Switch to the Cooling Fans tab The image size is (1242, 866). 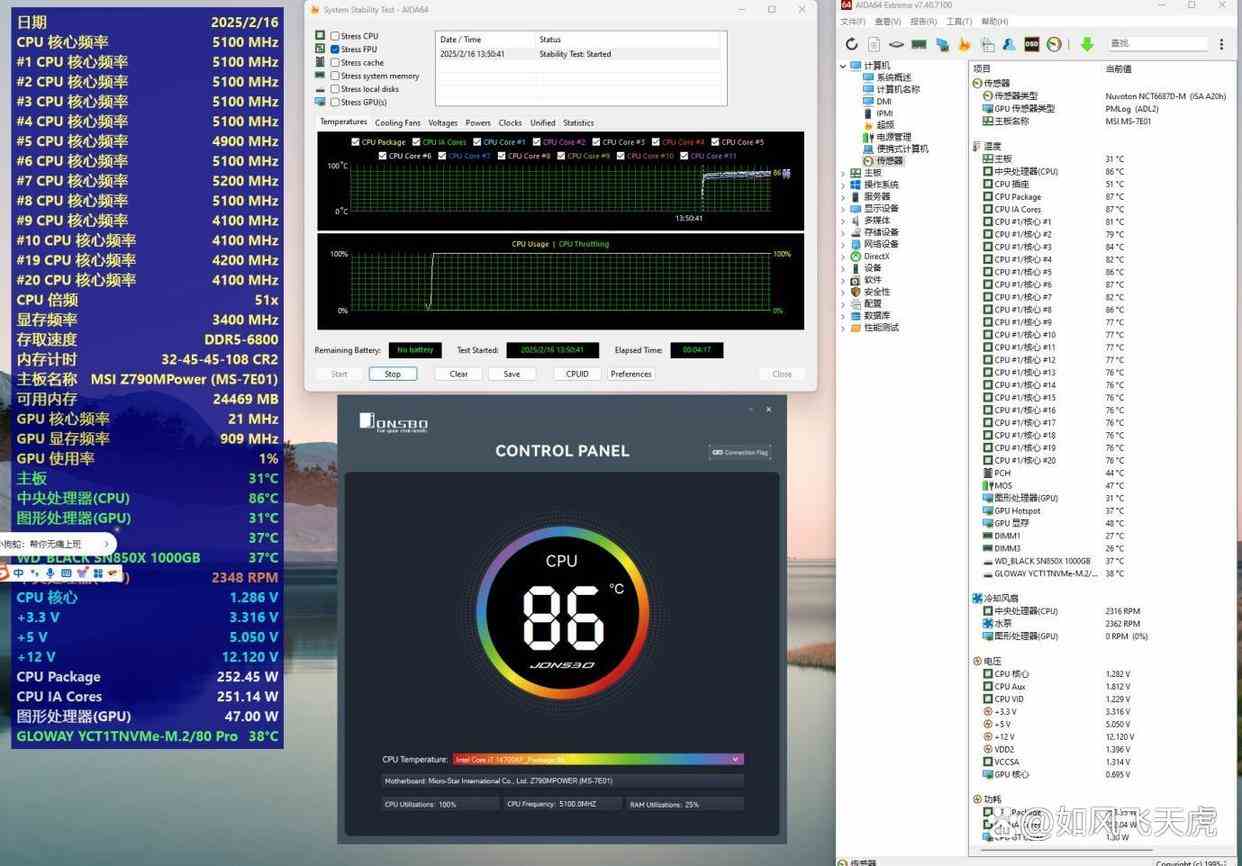(x=397, y=123)
